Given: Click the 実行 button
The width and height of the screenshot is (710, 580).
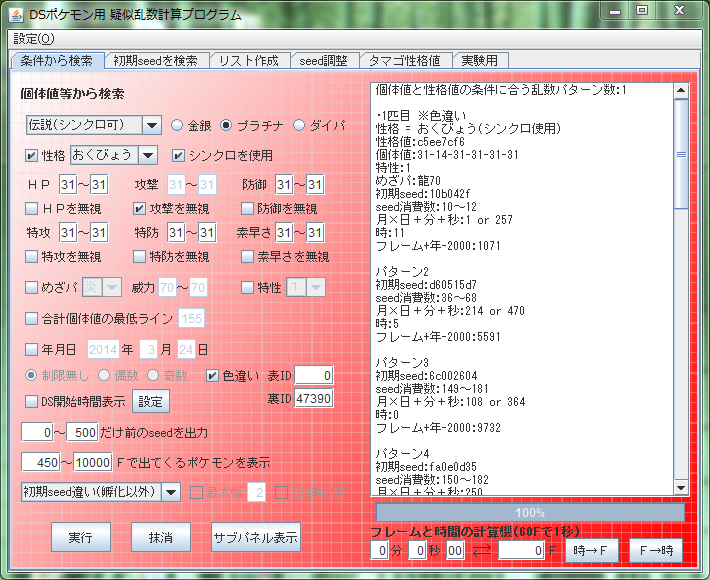Looking at the screenshot, I should (x=81, y=537).
